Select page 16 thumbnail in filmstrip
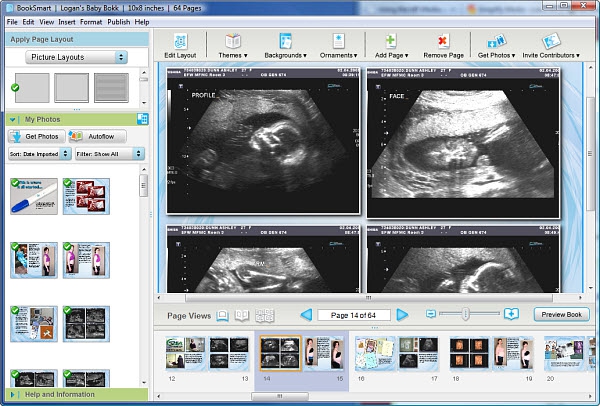 (375, 354)
